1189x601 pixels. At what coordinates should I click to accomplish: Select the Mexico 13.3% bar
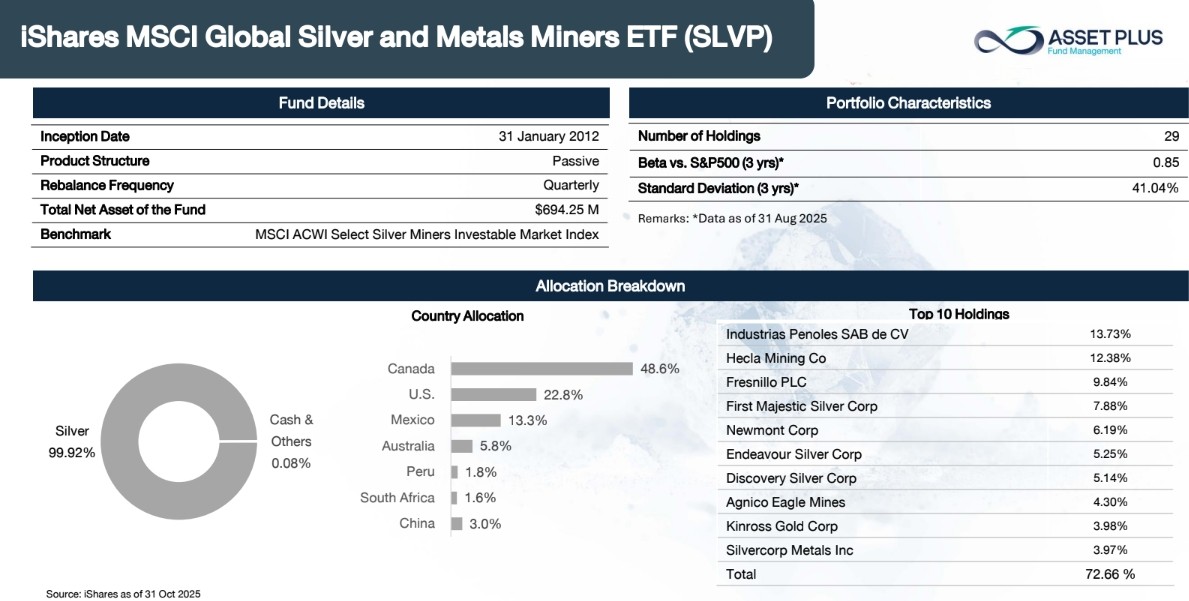tap(475, 421)
